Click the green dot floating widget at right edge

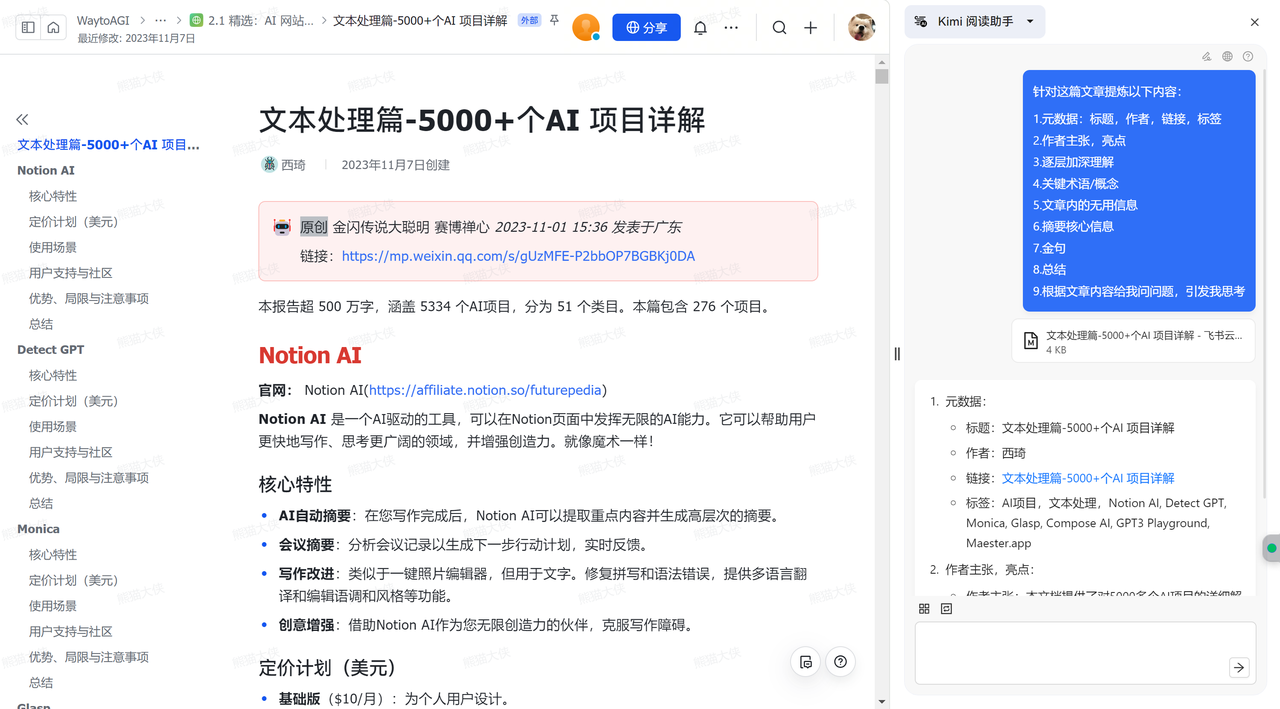[x=1272, y=548]
